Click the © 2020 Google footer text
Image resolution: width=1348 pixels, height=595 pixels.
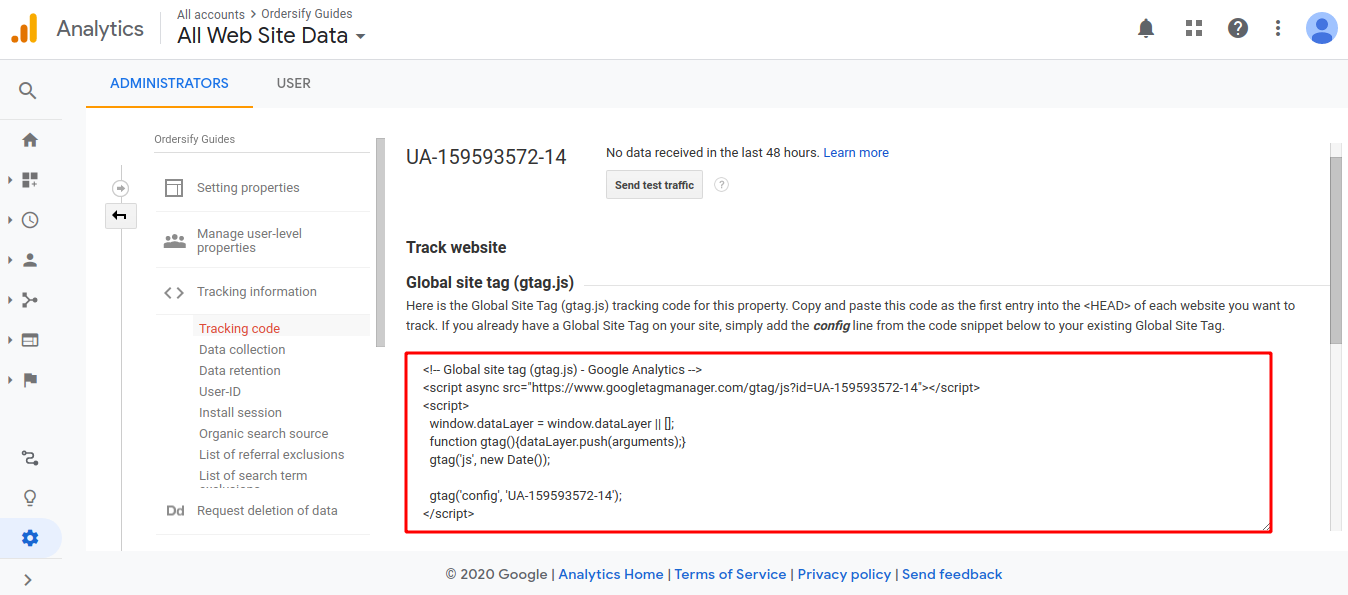(497, 574)
